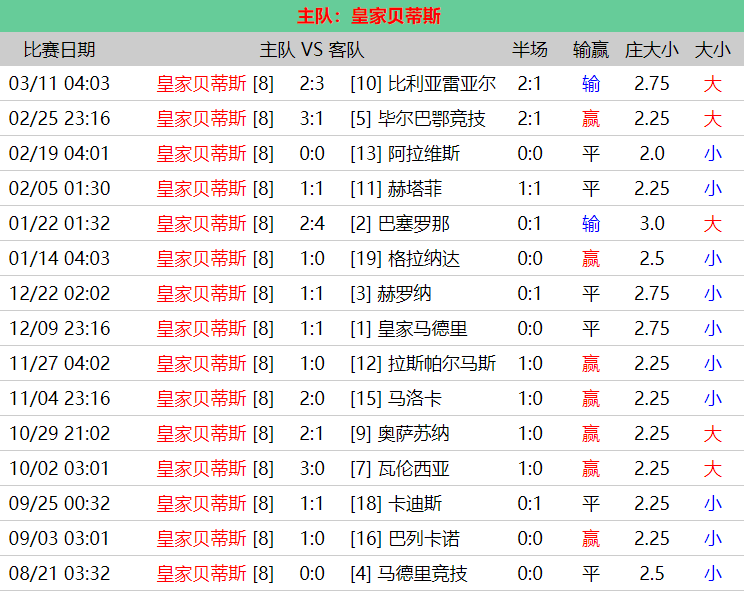Click the 3.0 handicap value
744x592 pixels.
(x=652, y=224)
